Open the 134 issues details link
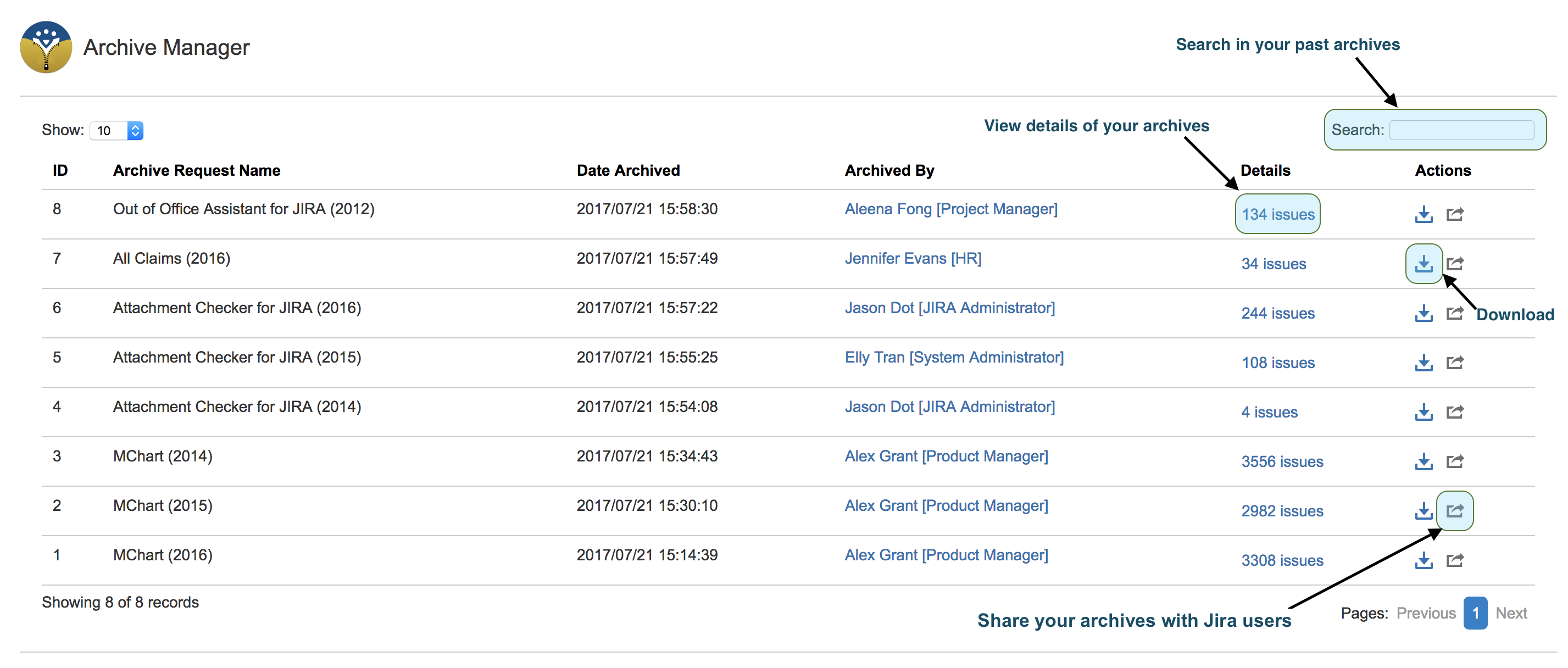The image size is (1568, 668). [x=1278, y=215]
